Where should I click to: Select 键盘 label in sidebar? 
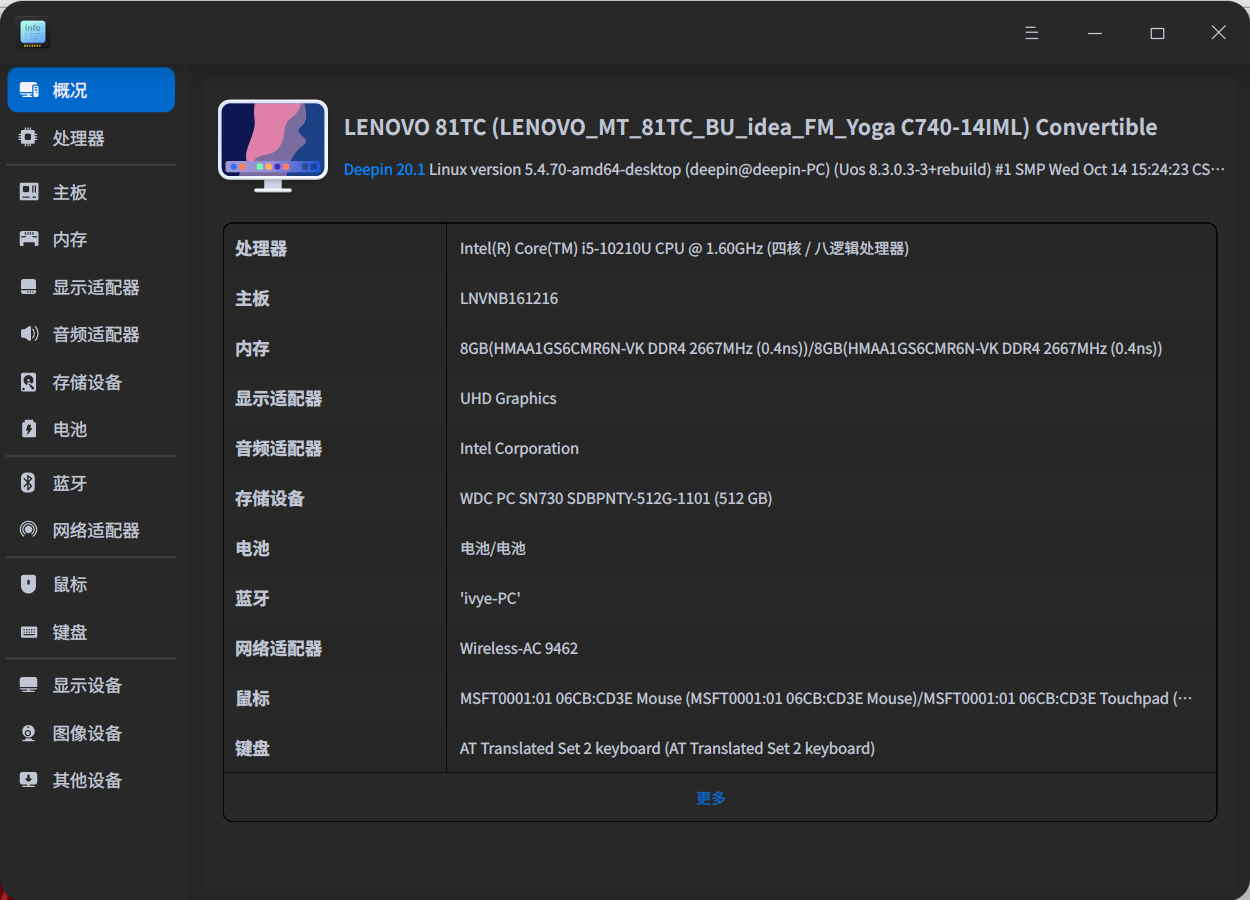pyautogui.click(x=70, y=632)
